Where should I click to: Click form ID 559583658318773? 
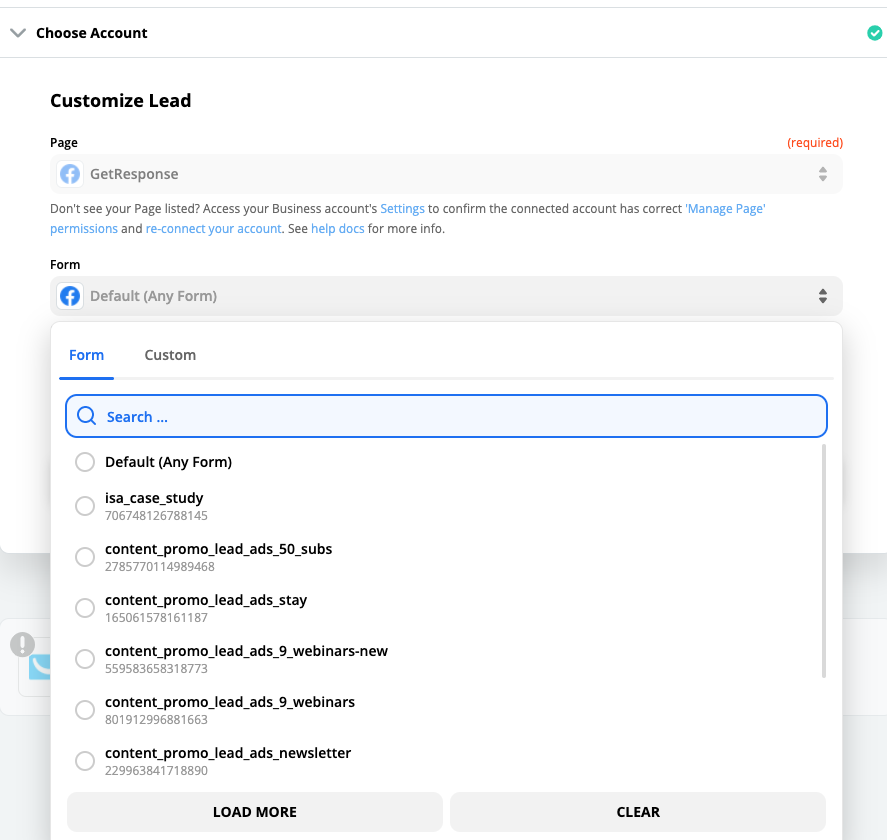[x=156, y=669]
